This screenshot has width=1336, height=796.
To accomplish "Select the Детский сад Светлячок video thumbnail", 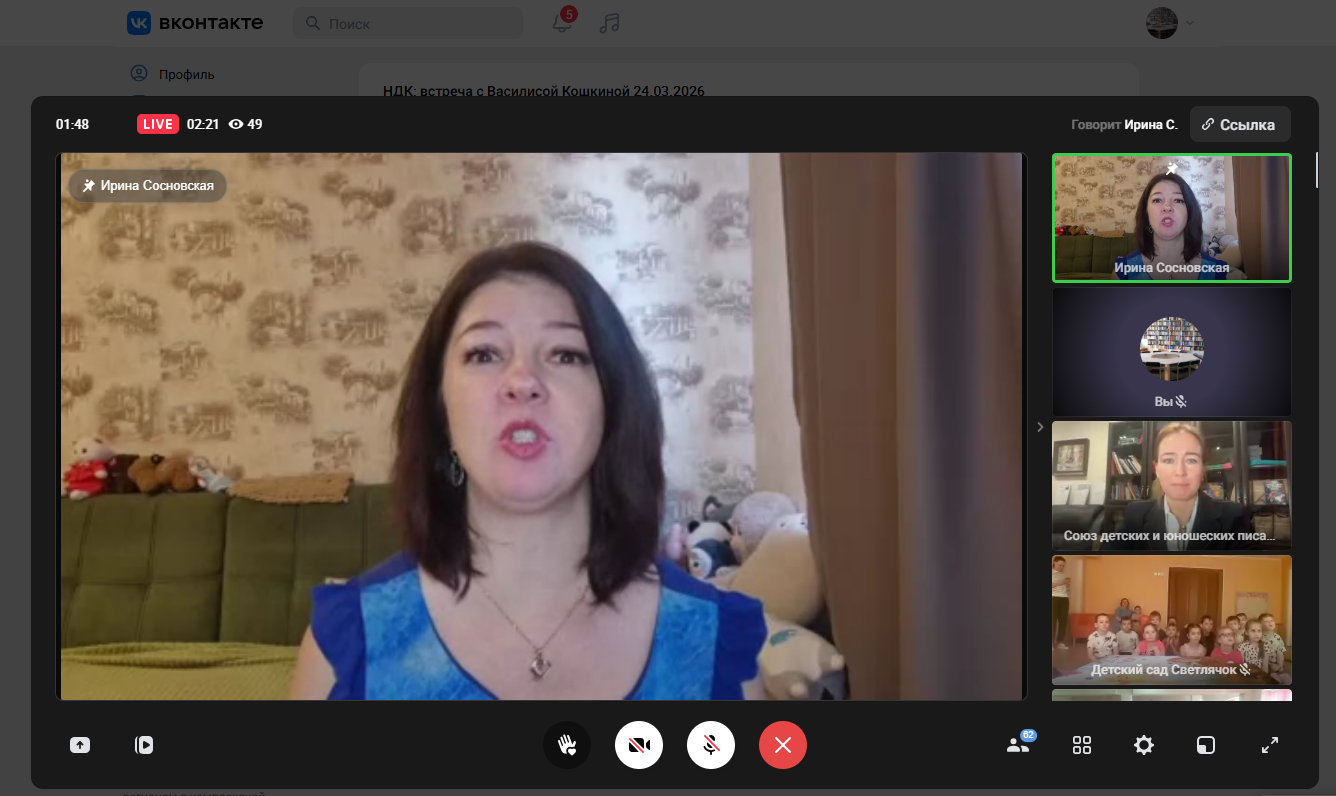I will (1171, 620).
